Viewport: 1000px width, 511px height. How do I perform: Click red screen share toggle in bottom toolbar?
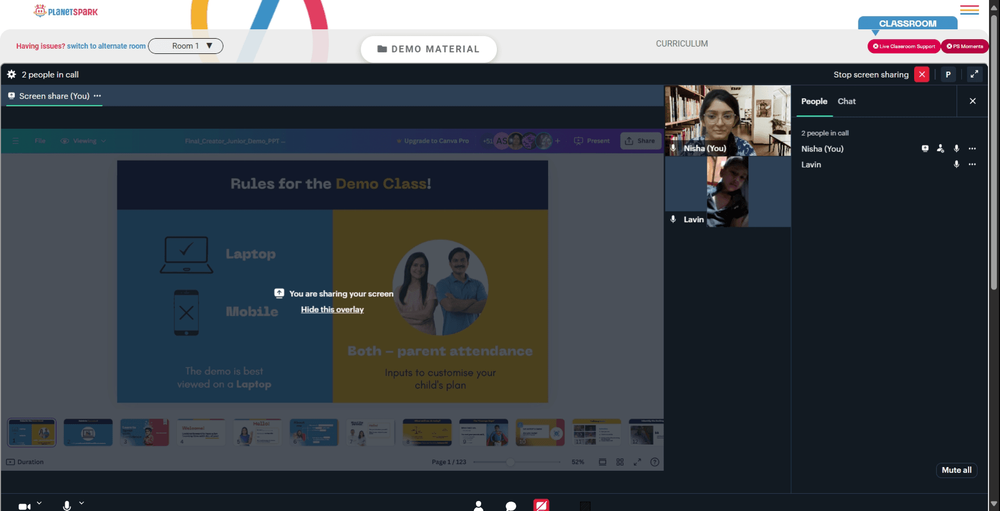(x=541, y=505)
